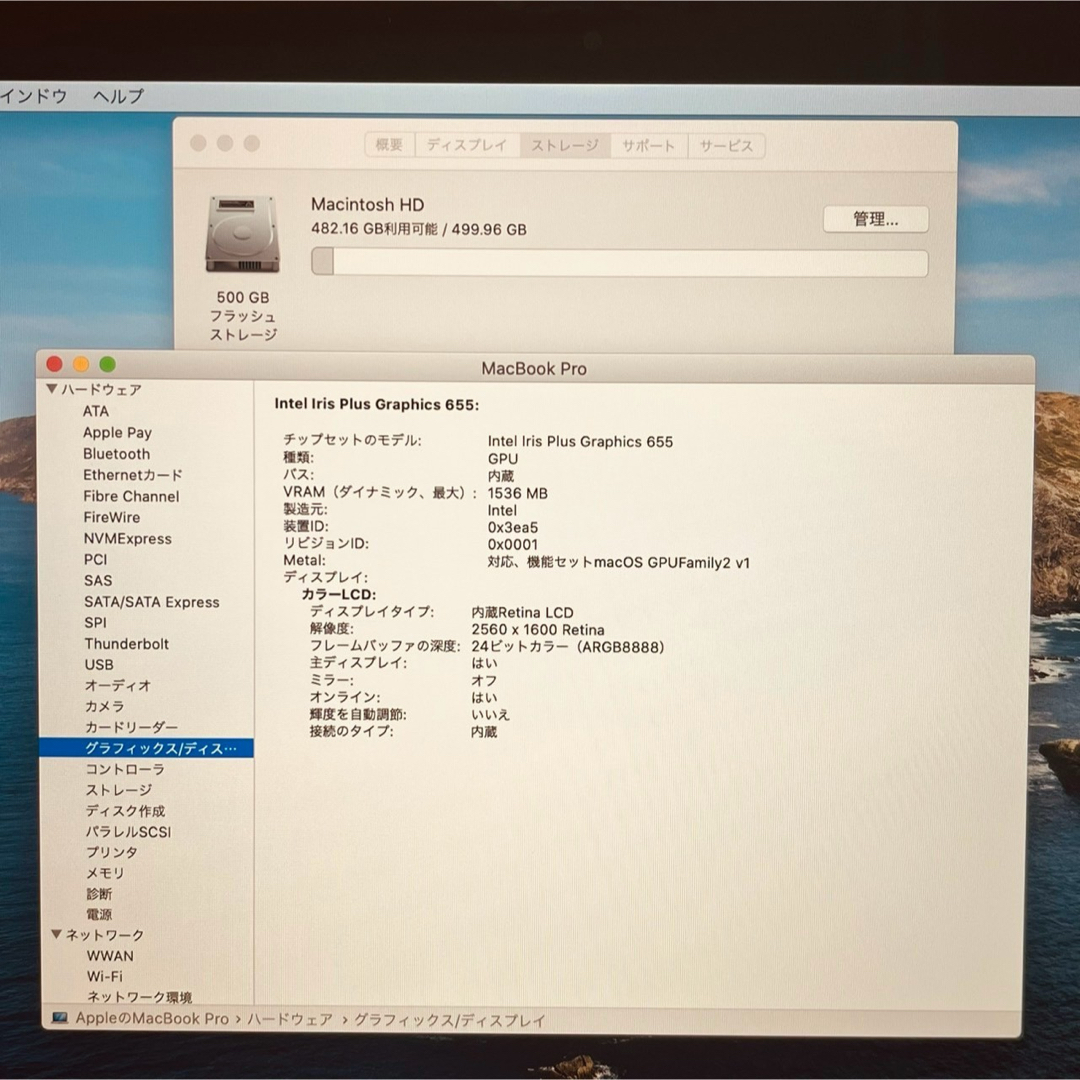Screen dimensions: 1080x1080
Task: Select PCI in the sidebar
Action: pos(96,559)
